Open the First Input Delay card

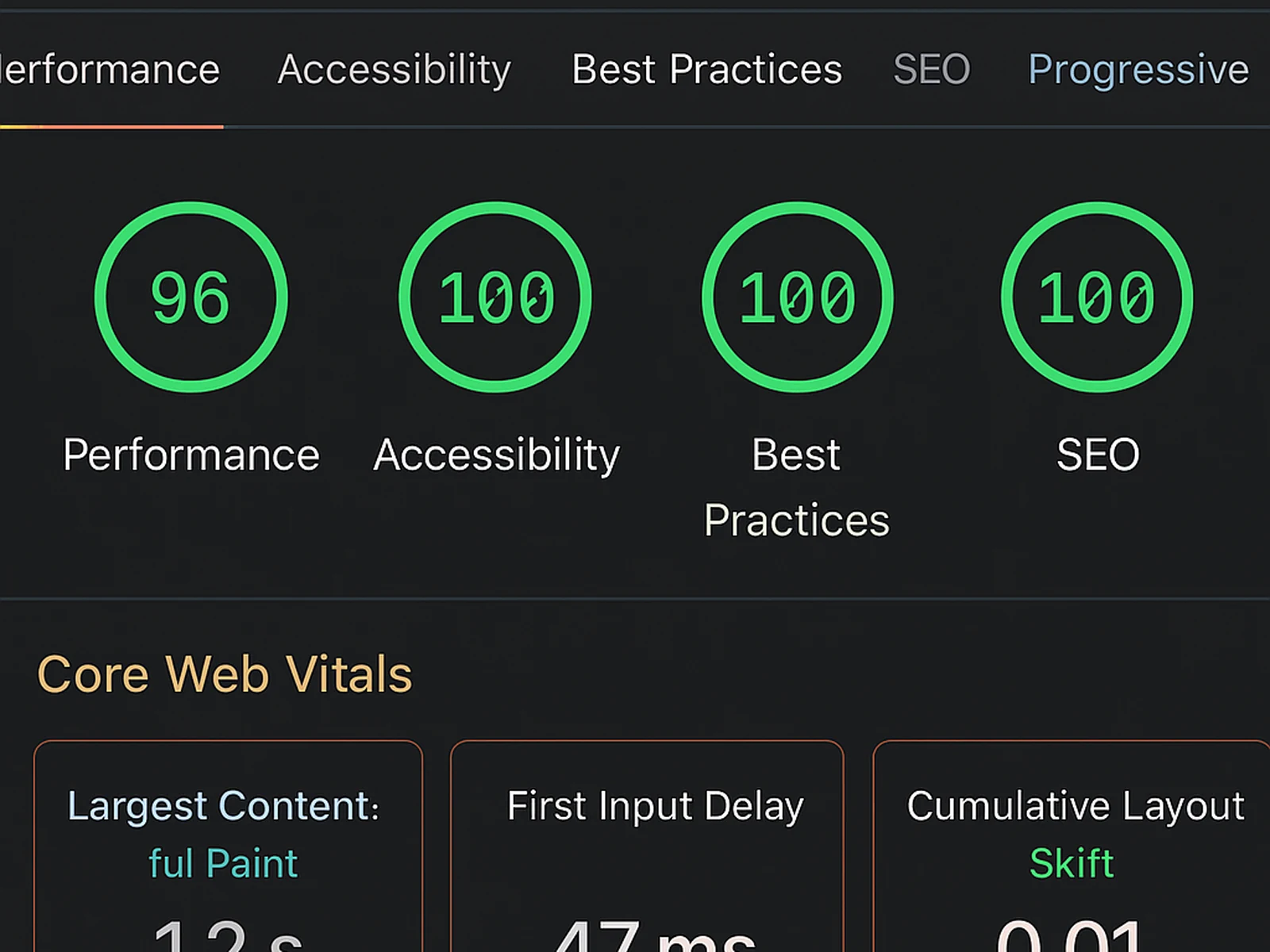(647, 846)
